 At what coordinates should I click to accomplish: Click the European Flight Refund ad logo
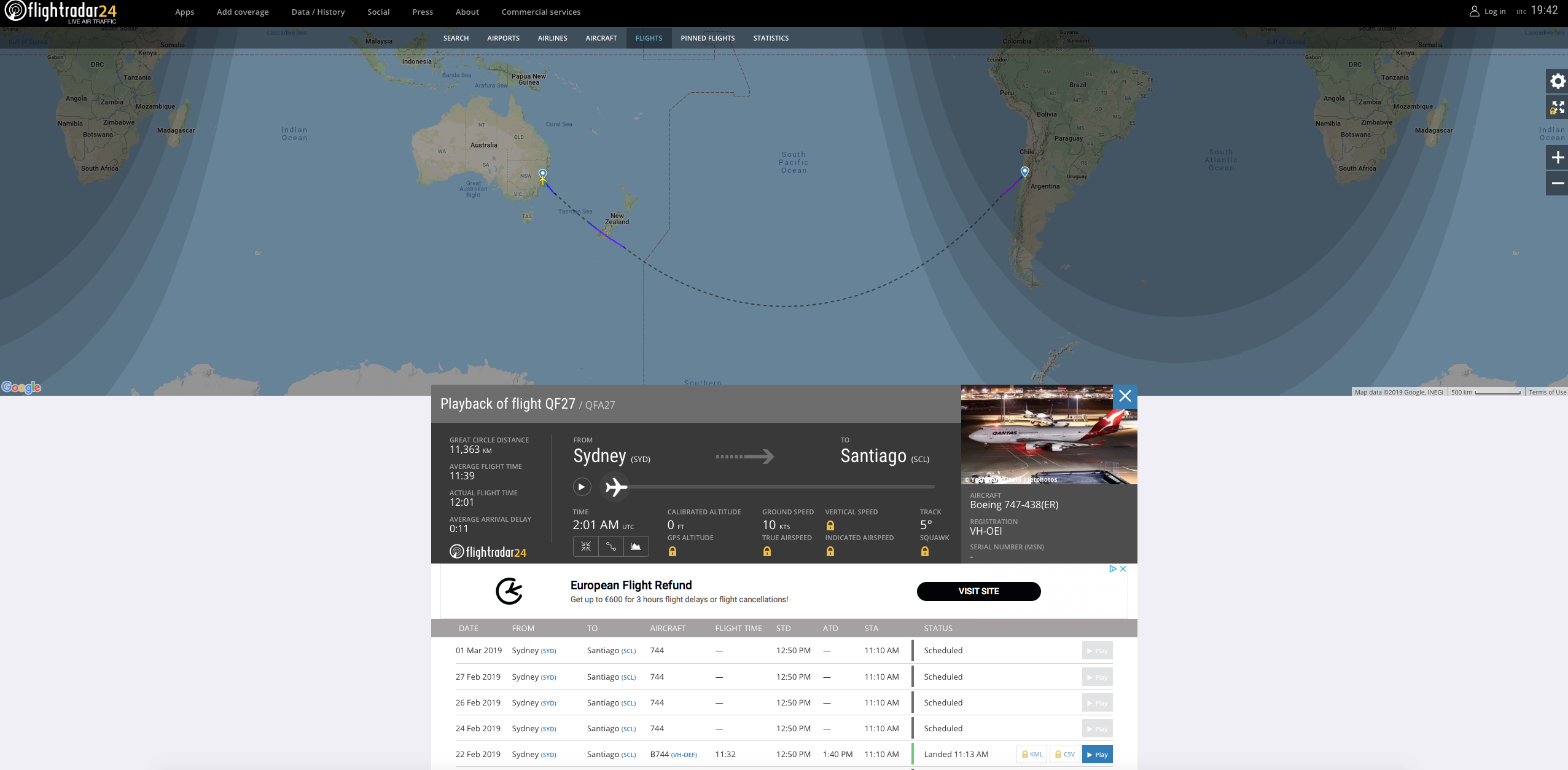tap(509, 591)
